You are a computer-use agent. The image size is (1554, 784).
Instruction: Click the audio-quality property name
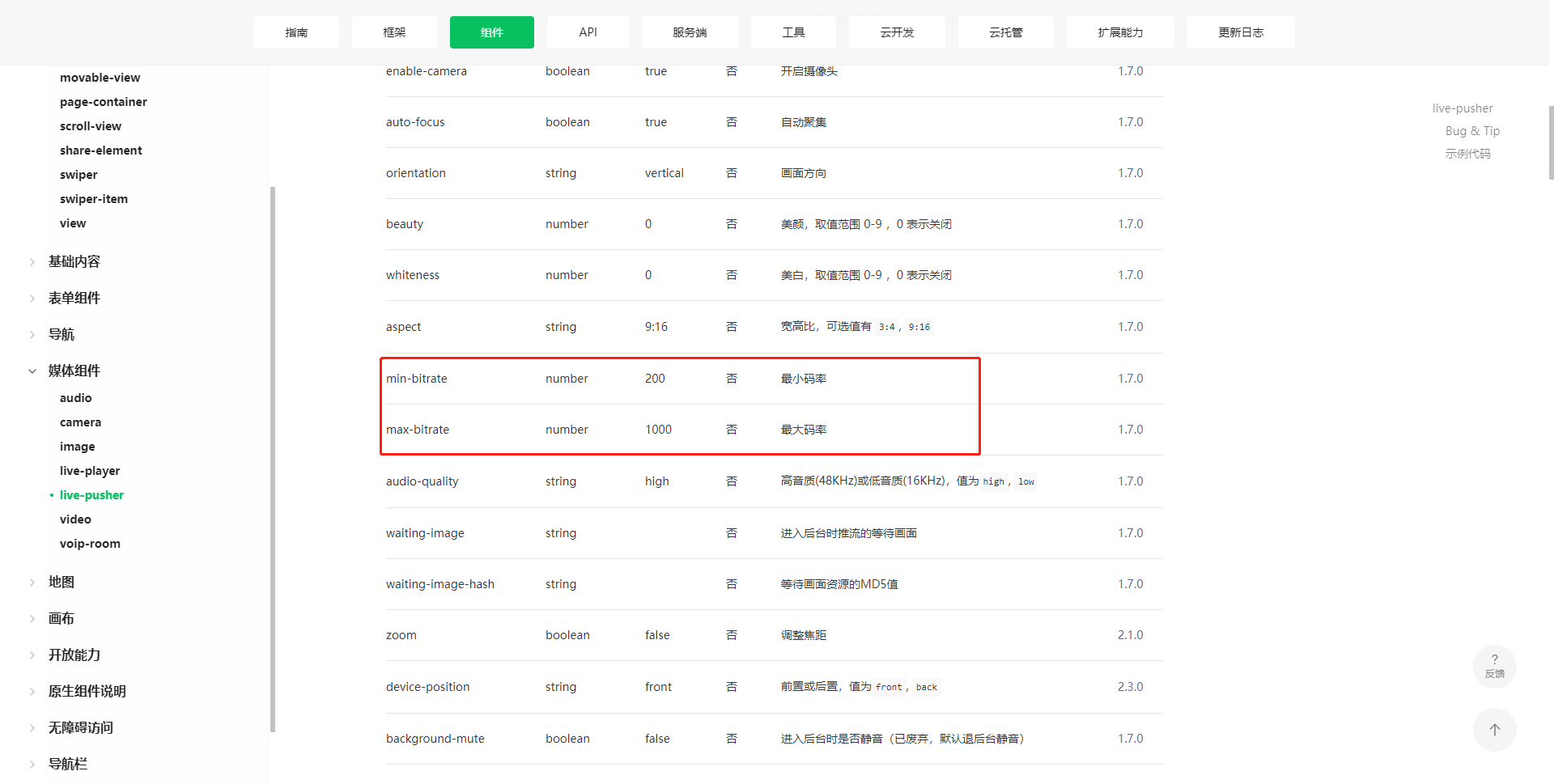point(422,481)
